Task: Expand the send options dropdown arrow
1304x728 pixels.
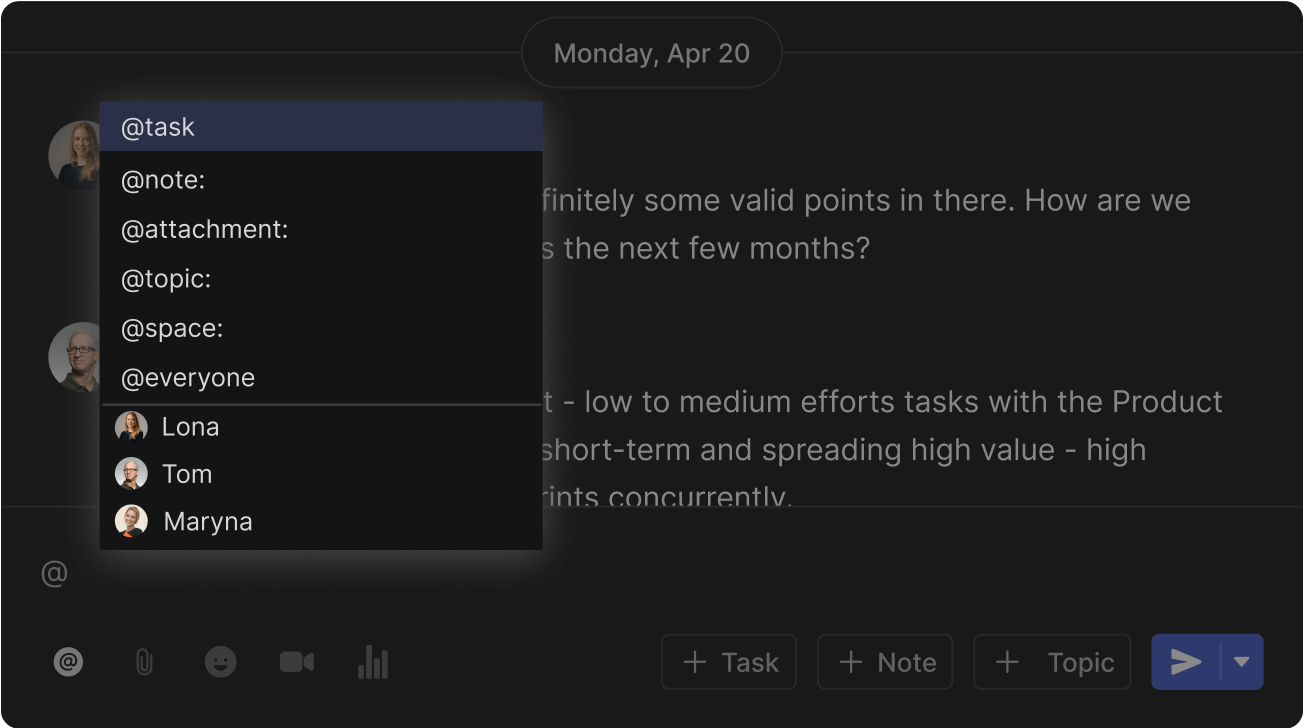Action: (x=1242, y=662)
